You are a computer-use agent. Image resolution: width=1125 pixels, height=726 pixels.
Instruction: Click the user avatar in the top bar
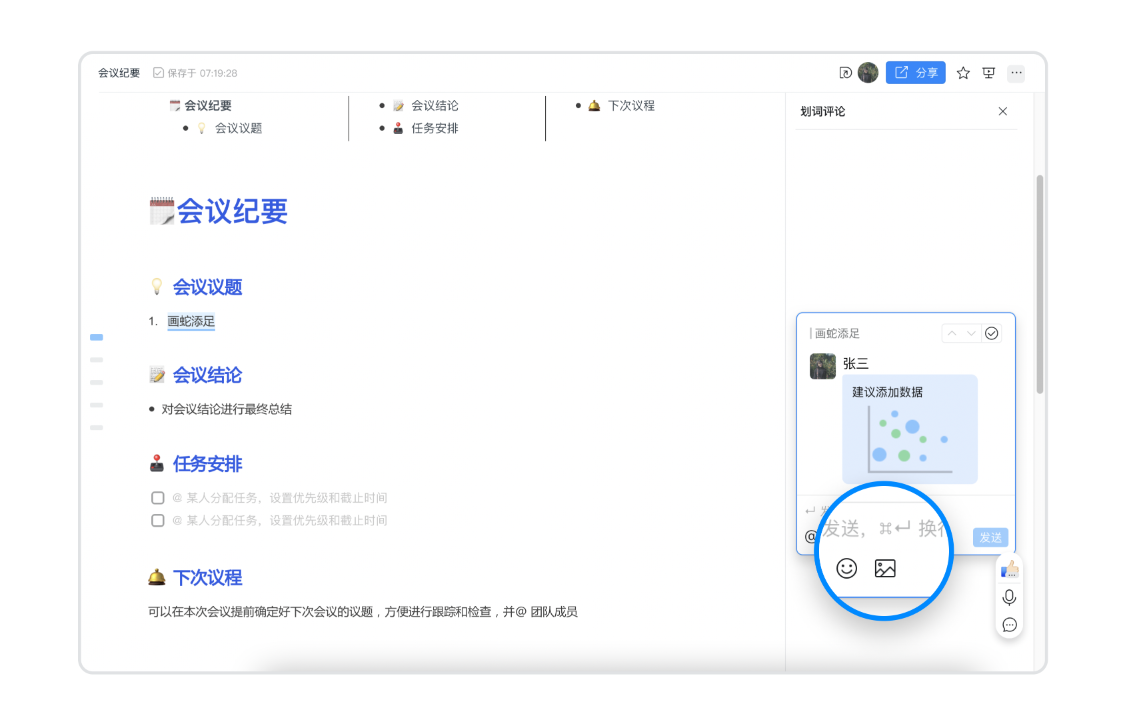click(x=867, y=72)
